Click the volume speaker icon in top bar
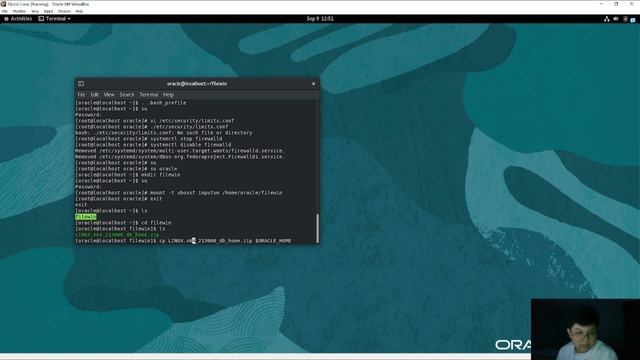This screenshot has width=640, height=360. coord(616,19)
